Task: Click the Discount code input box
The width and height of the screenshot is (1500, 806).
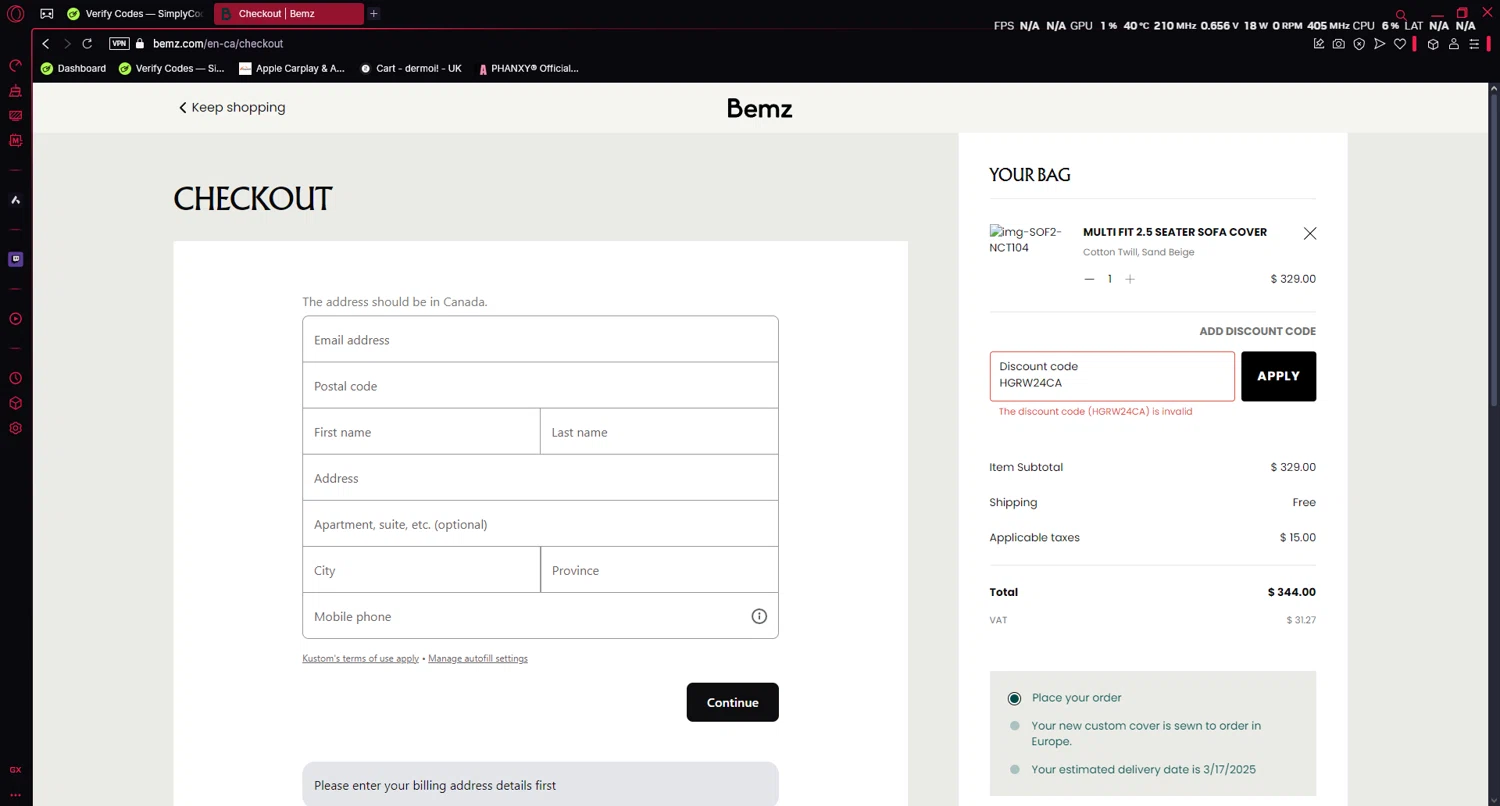Action: (x=1112, y=376)
